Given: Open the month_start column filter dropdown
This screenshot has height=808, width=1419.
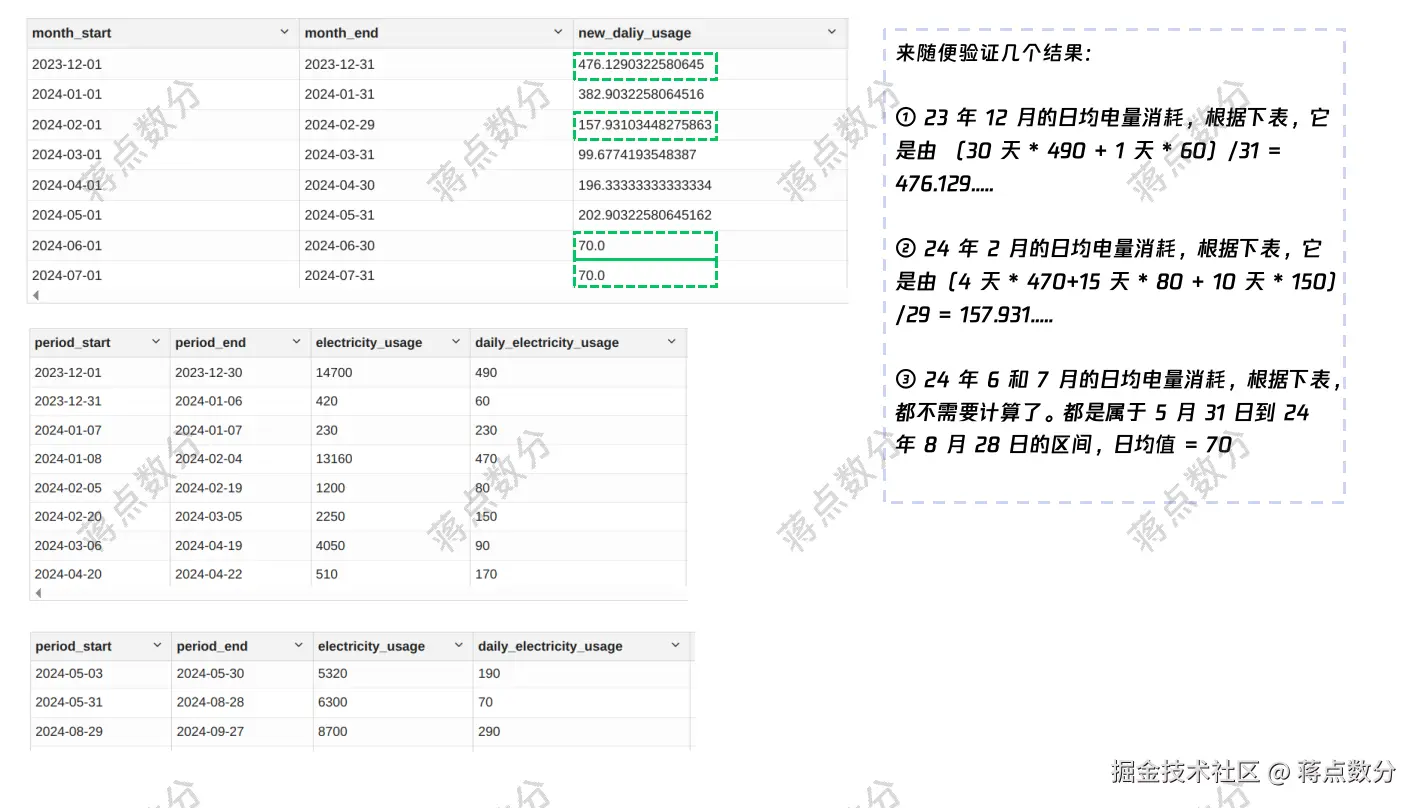Looking at the screenshot, I should tap(284, 32).
